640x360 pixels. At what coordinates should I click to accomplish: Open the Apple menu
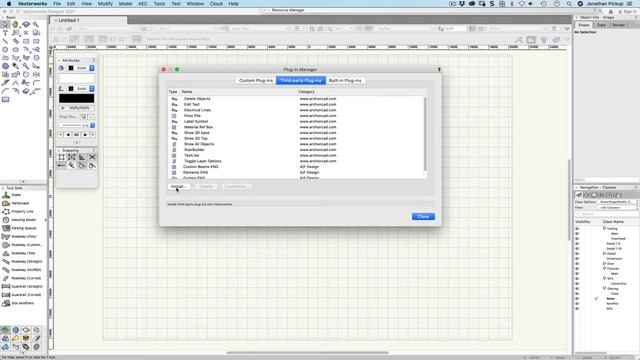[9, 4]
